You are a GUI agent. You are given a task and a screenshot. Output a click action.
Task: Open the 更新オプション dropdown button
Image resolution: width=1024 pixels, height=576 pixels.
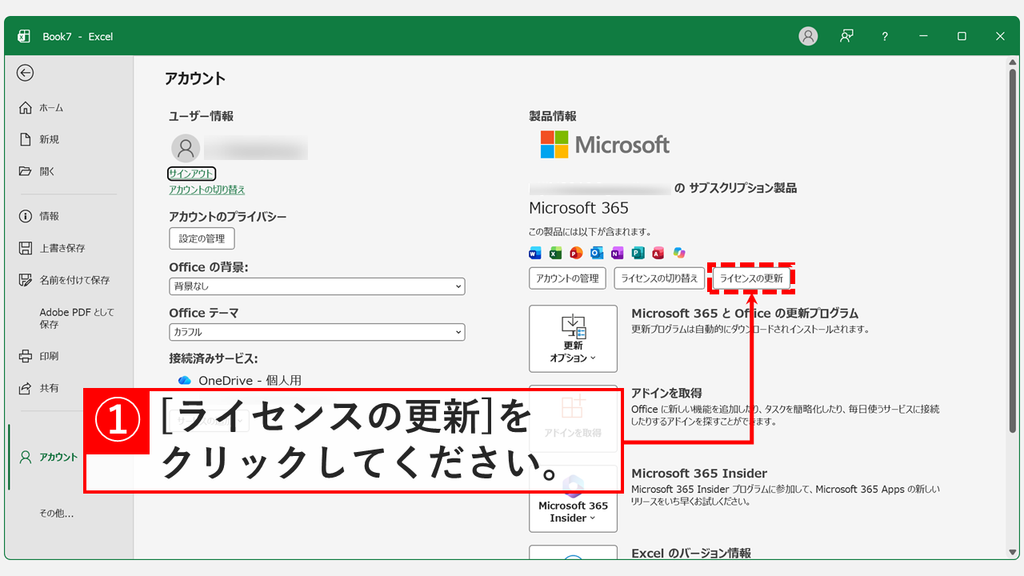[x=573, y=339]
